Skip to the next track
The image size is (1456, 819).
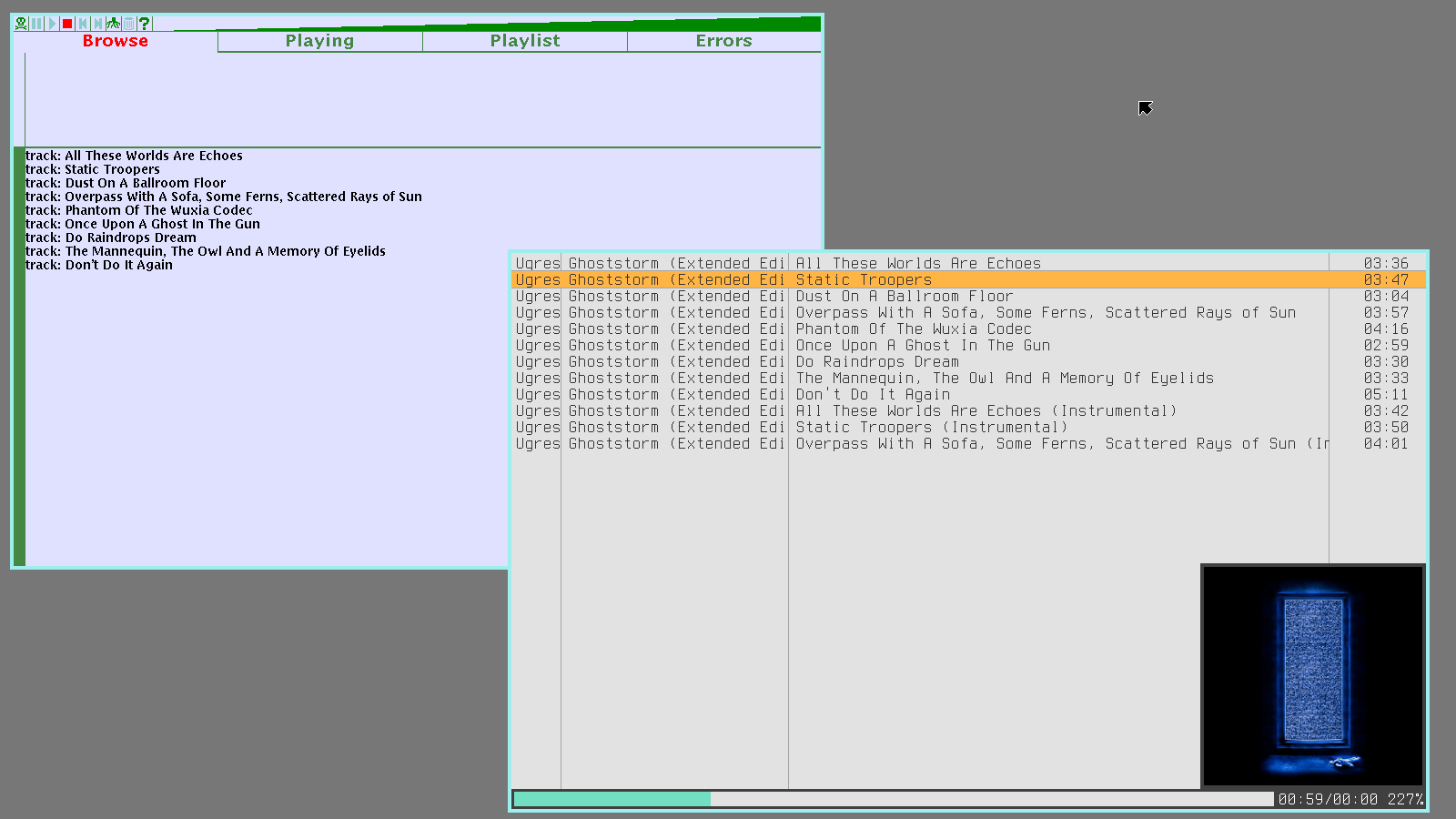pyautogui.click(x=98, y=24)
